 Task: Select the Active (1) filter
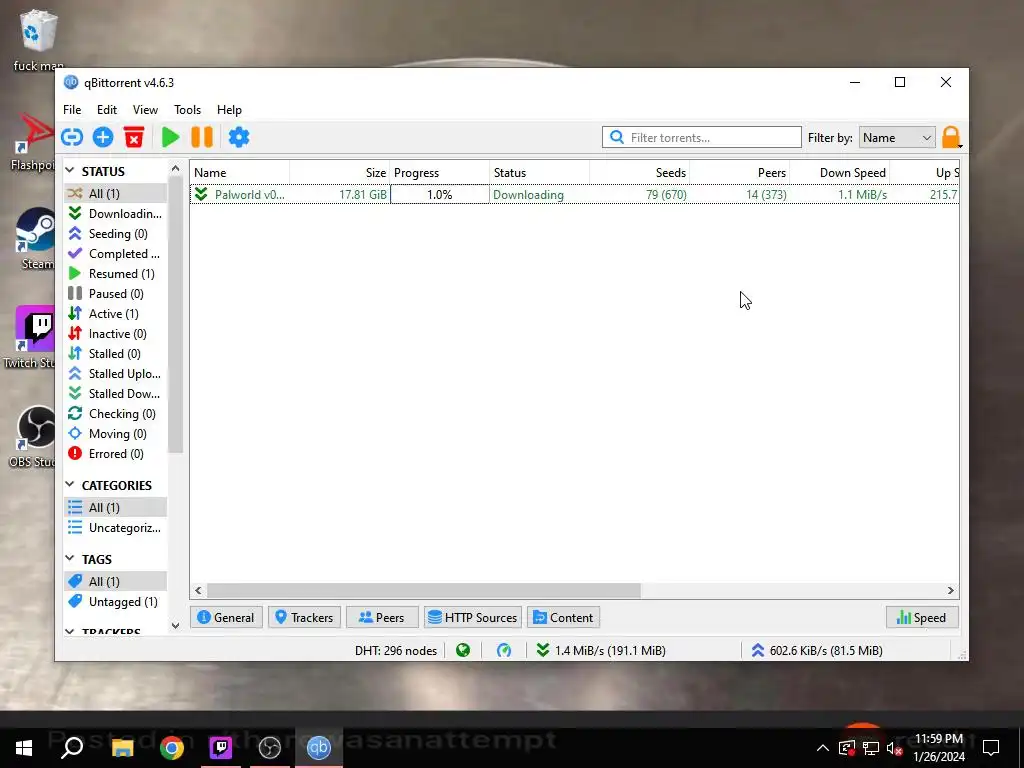click(x=116, y=313)
